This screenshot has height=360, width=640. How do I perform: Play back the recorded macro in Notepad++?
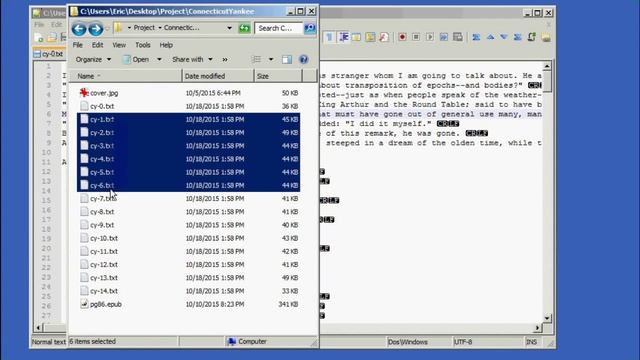tap(430, 37)
